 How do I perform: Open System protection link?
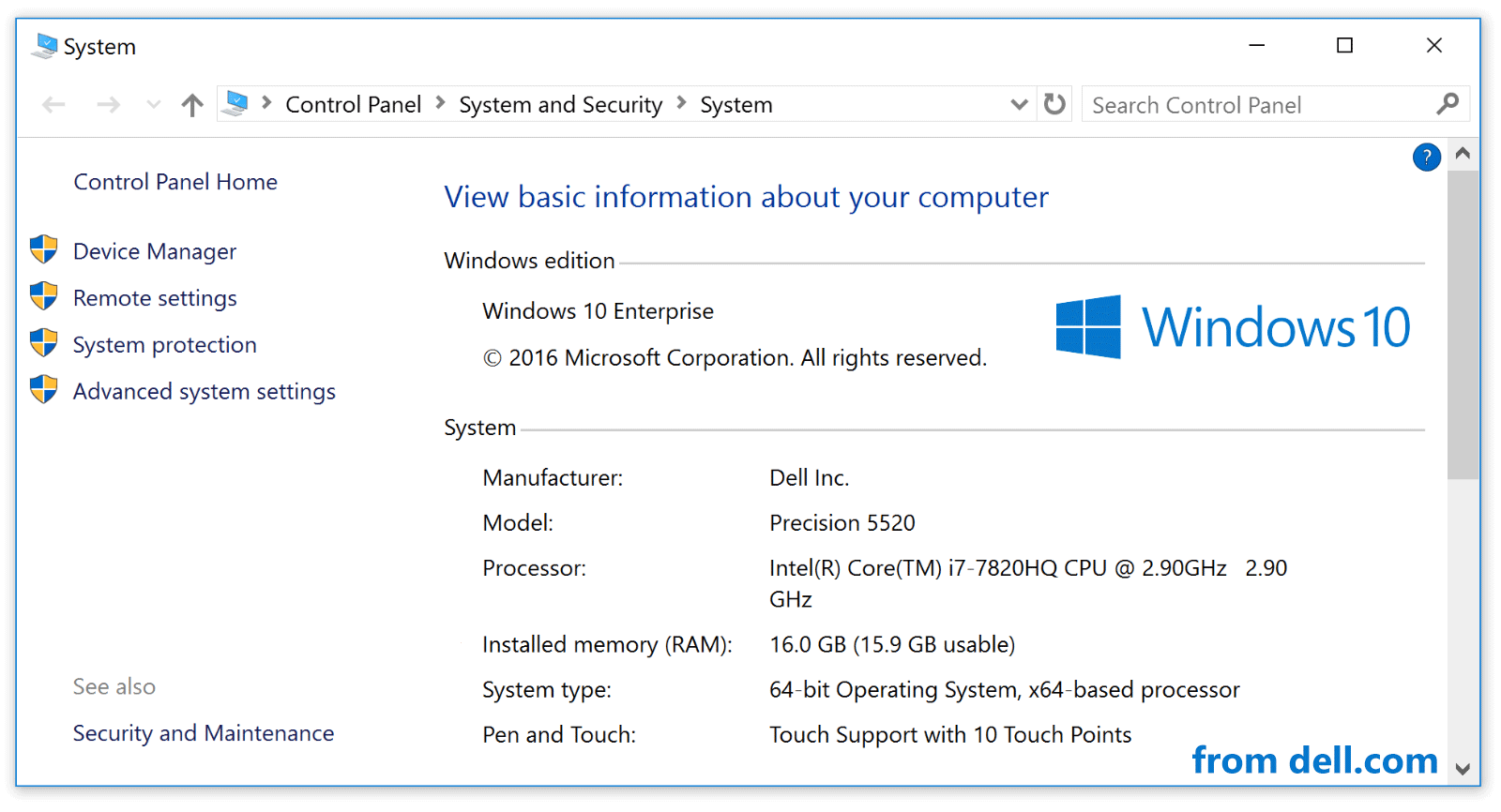point(164,345)
